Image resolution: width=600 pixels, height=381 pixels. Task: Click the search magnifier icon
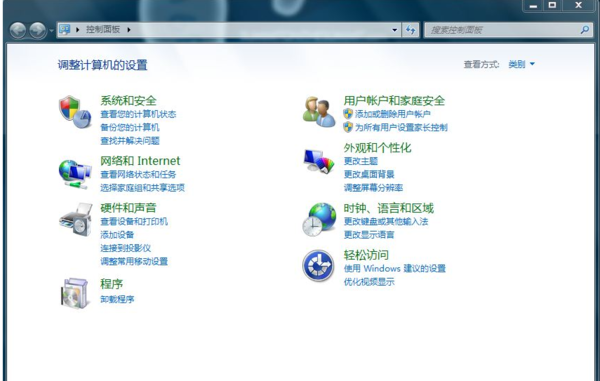584,29
